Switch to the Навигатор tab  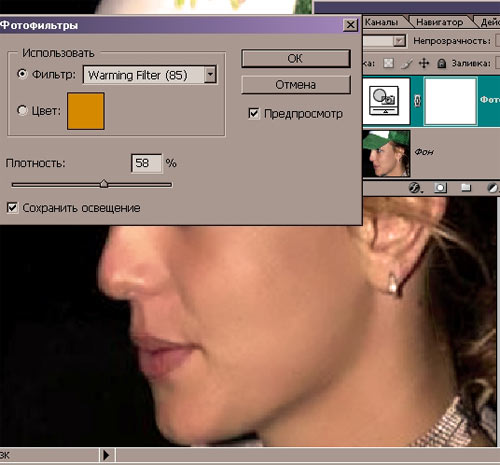tap(440, 22)
